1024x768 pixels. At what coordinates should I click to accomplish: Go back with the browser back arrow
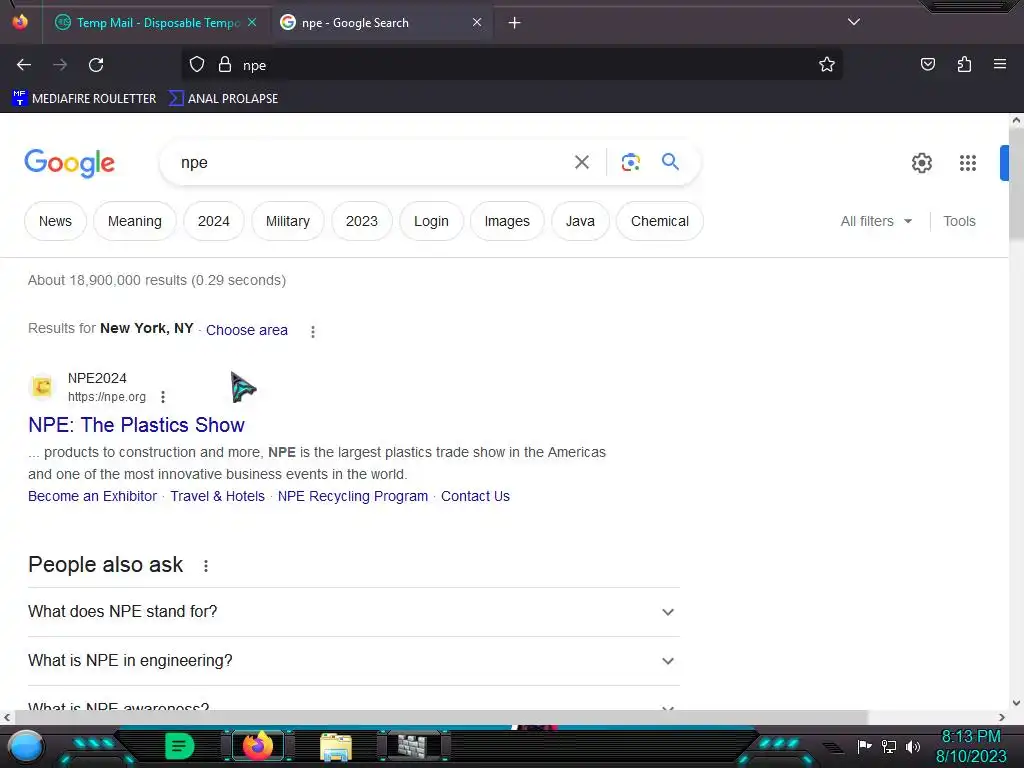[x=24, y=65]
